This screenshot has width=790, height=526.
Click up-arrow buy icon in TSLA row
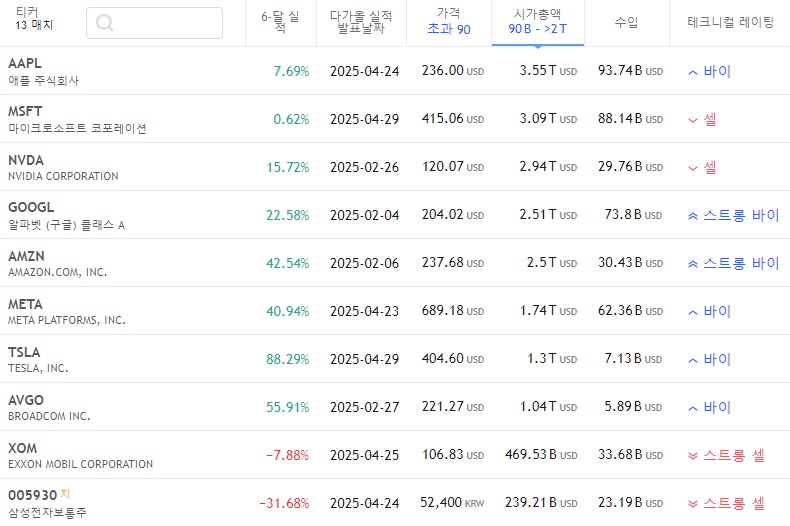(x=693, y=360)
